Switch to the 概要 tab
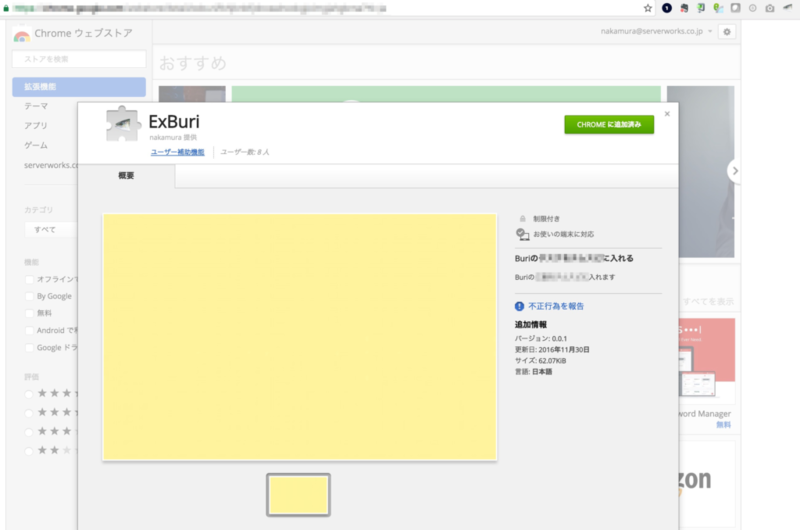The image size is (800, 530). pyautogui.click(x=126, y=175)
